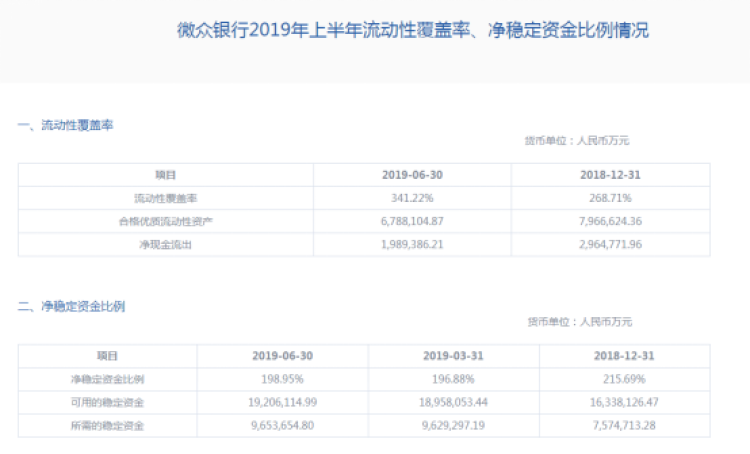Select the 2,964,771.96 net cash outflow cell
Screen dimensions: 750x454
[610, 244]
